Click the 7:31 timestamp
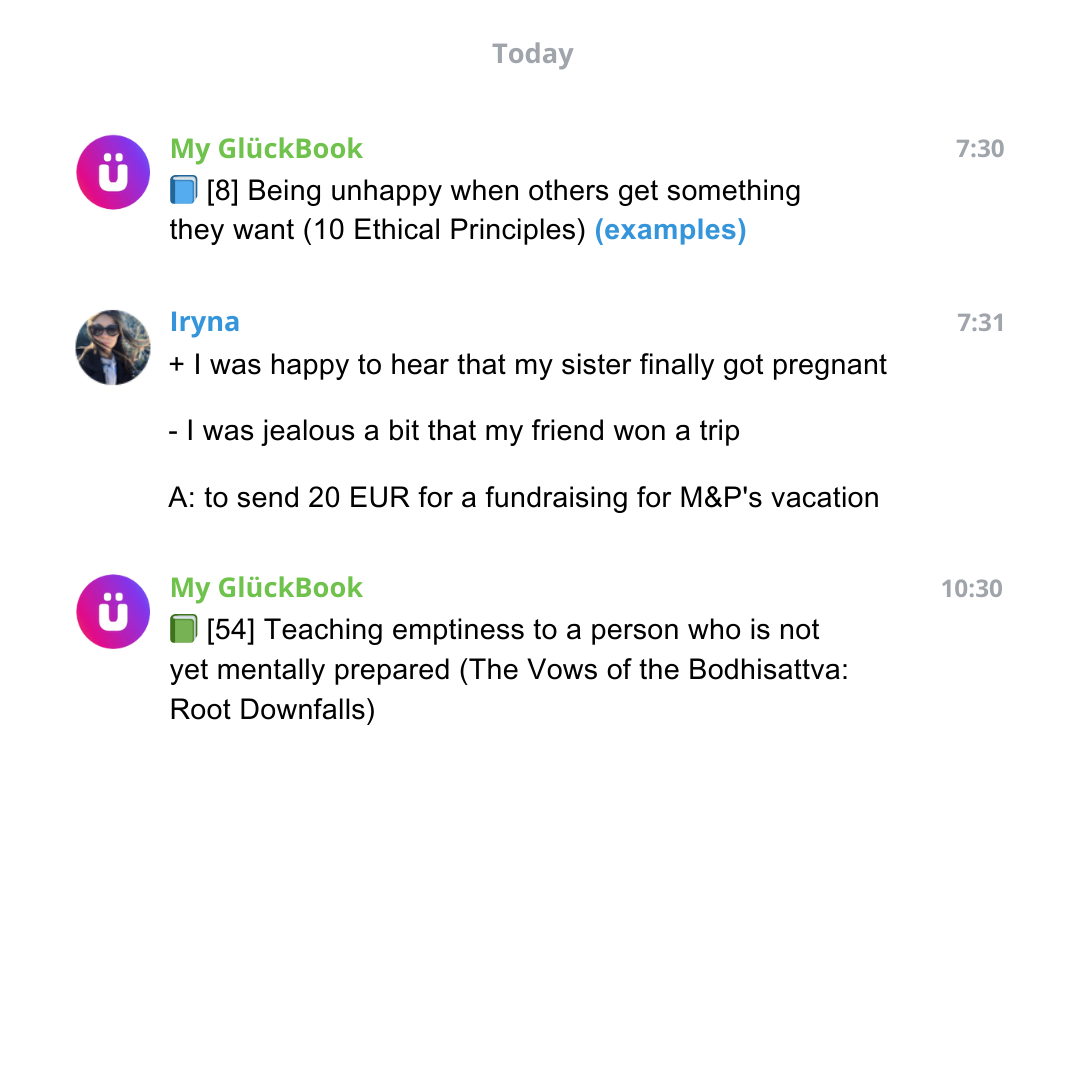Image resolution: width=1080 pixels, height=1080 pixels. pos(979,323)
